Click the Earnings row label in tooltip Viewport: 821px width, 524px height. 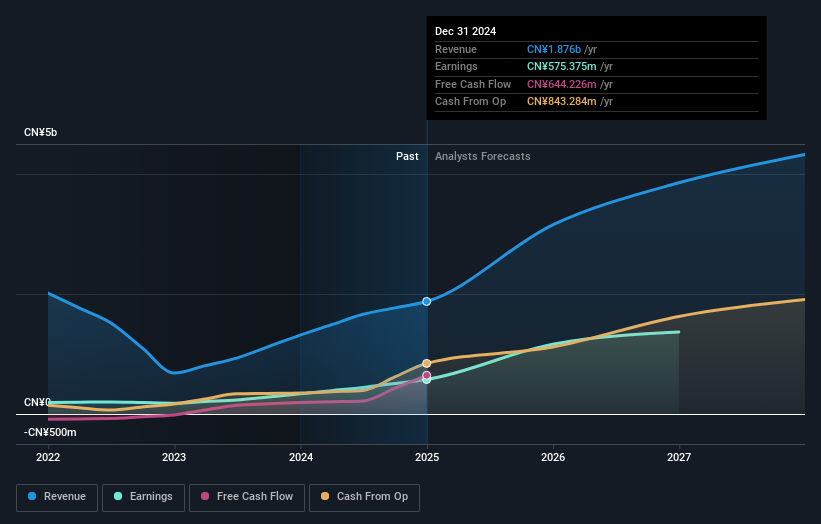[x=456, y=66]
